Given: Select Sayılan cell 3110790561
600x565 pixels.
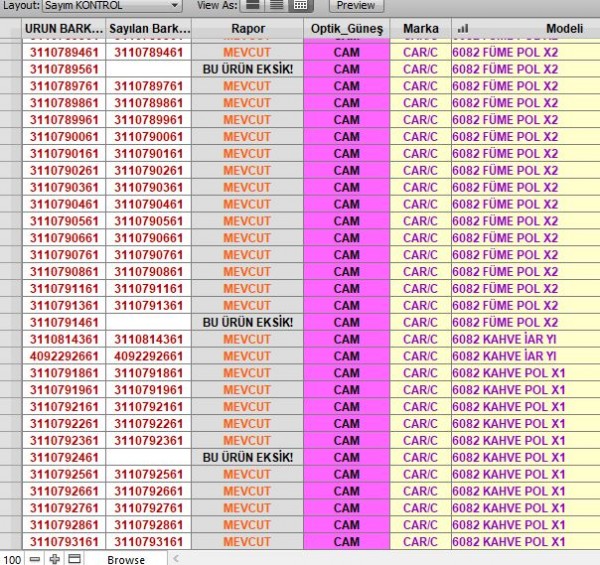Looking at the screenshot, I should click(x=149, y=221).
